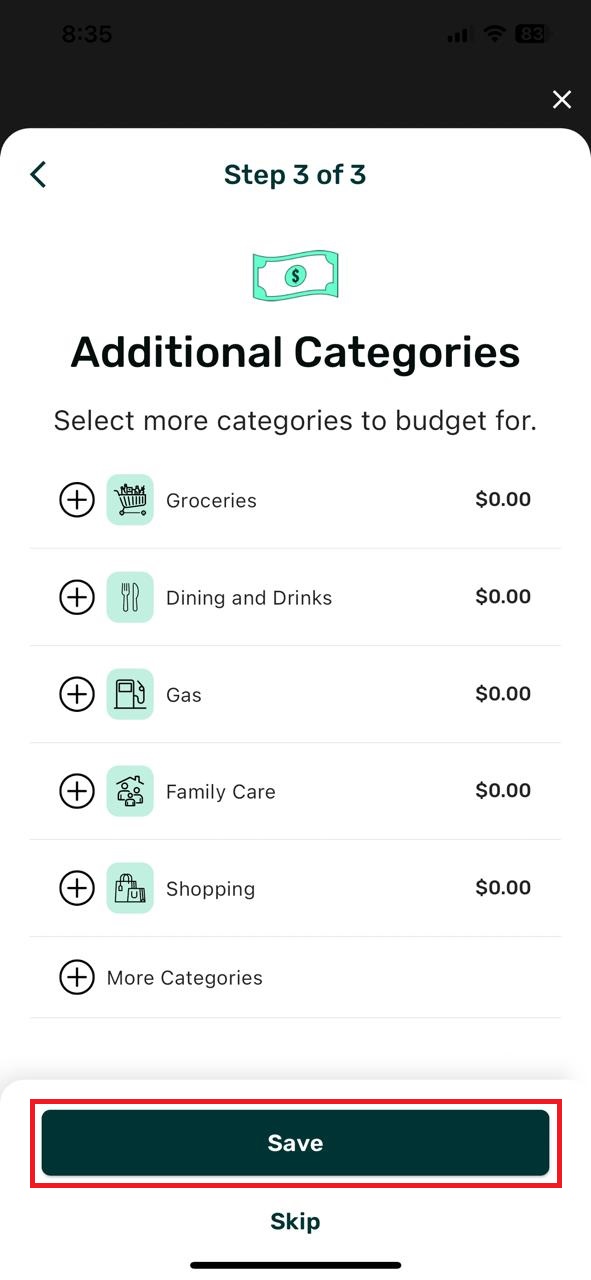Tap the $0.00 amount beside Groceries
The image size is (591, 1280).
click(x=503, y=499)
